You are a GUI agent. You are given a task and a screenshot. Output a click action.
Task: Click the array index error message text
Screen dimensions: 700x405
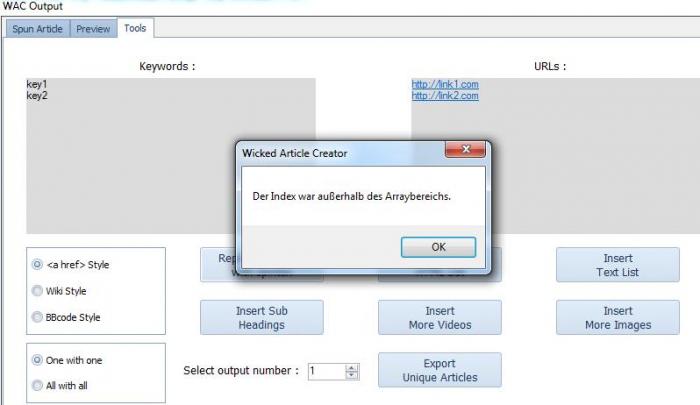tap(351, 196)
